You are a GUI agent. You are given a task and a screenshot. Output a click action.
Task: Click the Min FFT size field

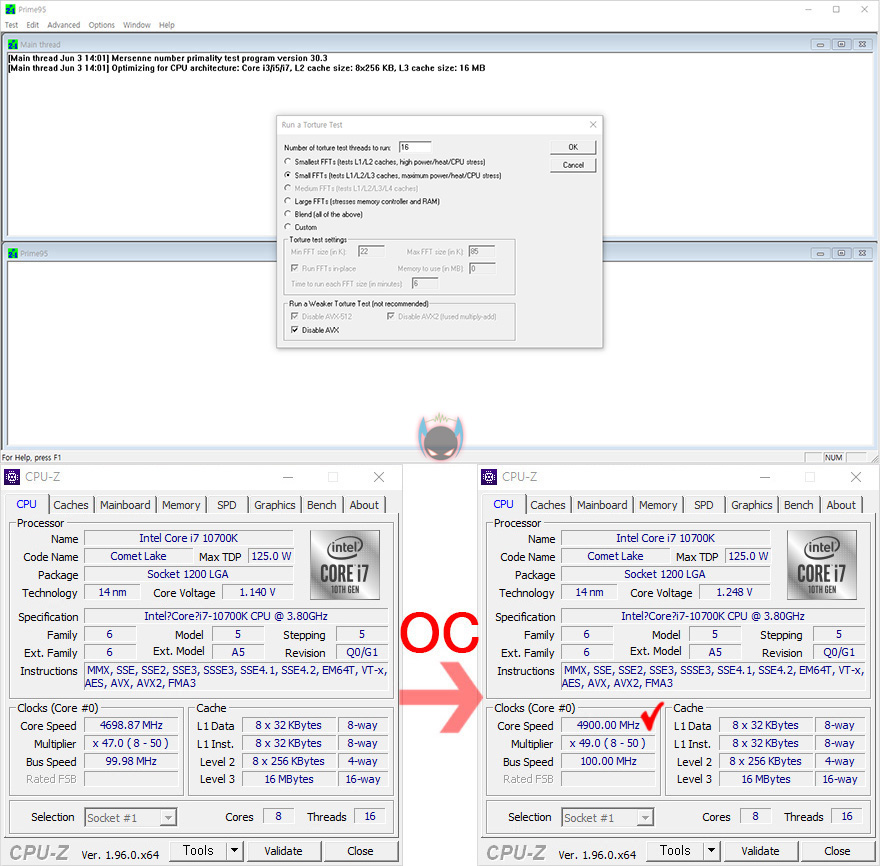(x=371, y=251)
